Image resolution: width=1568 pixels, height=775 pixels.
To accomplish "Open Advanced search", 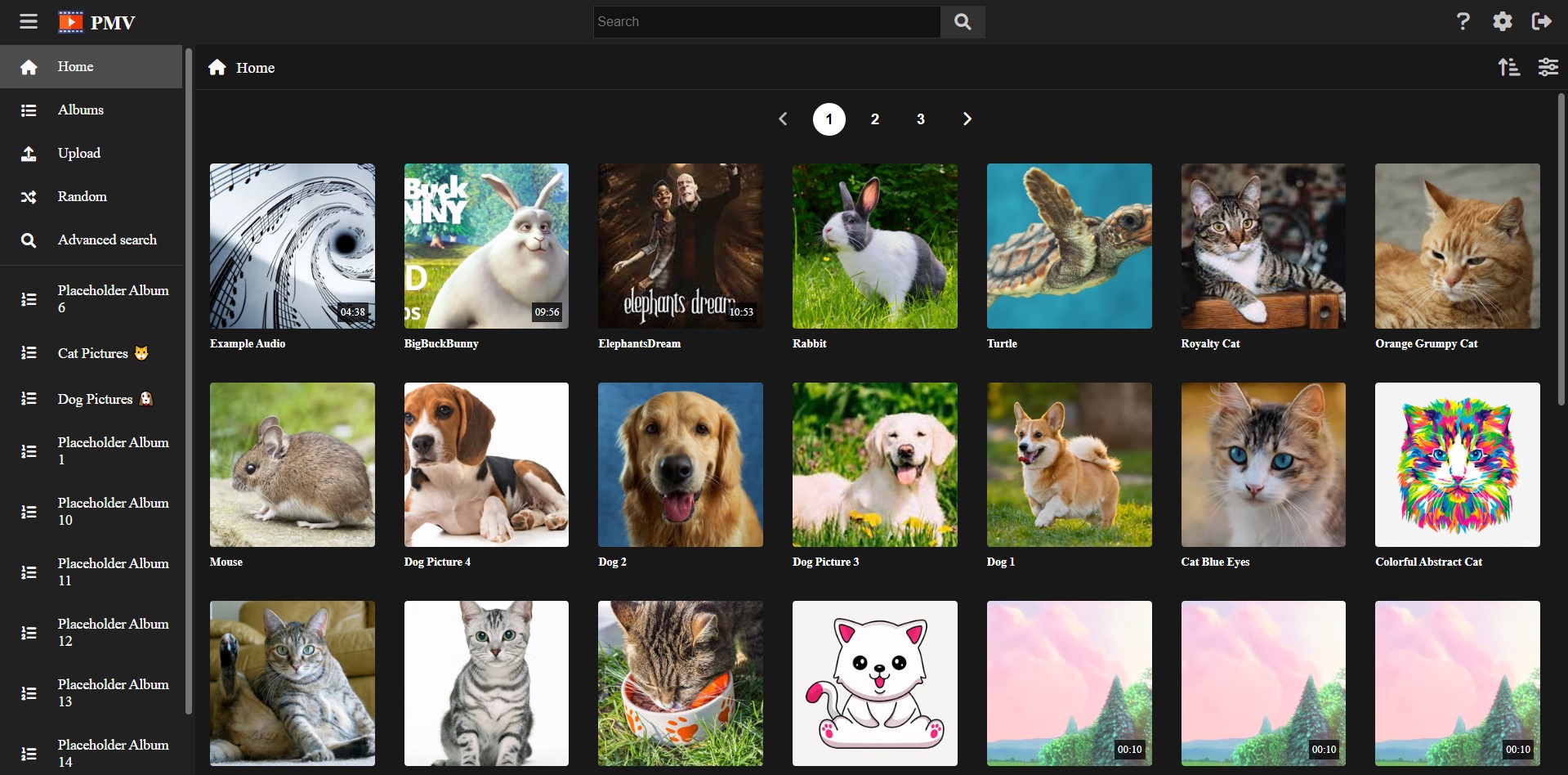I will click(91, 240).
